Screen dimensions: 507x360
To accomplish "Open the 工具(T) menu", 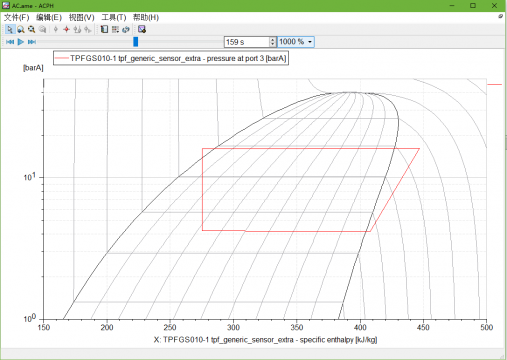I will (114, 17).
